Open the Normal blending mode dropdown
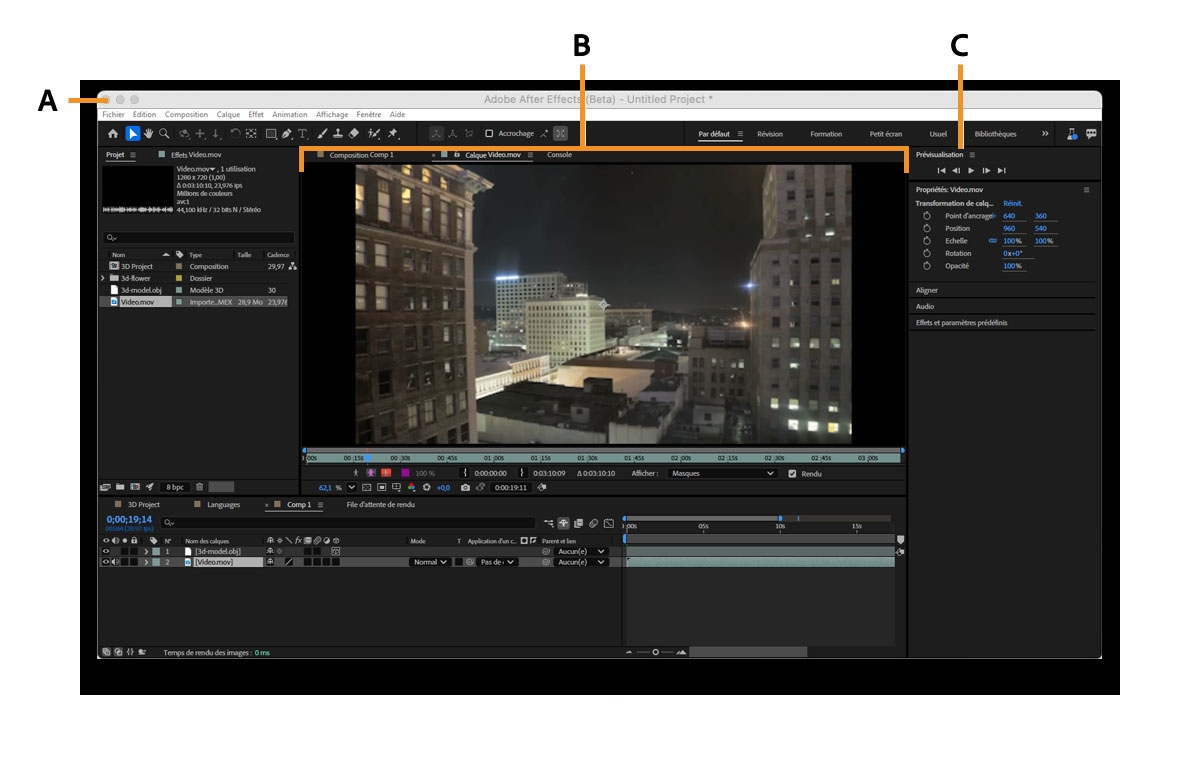 (x=430, y=562)
